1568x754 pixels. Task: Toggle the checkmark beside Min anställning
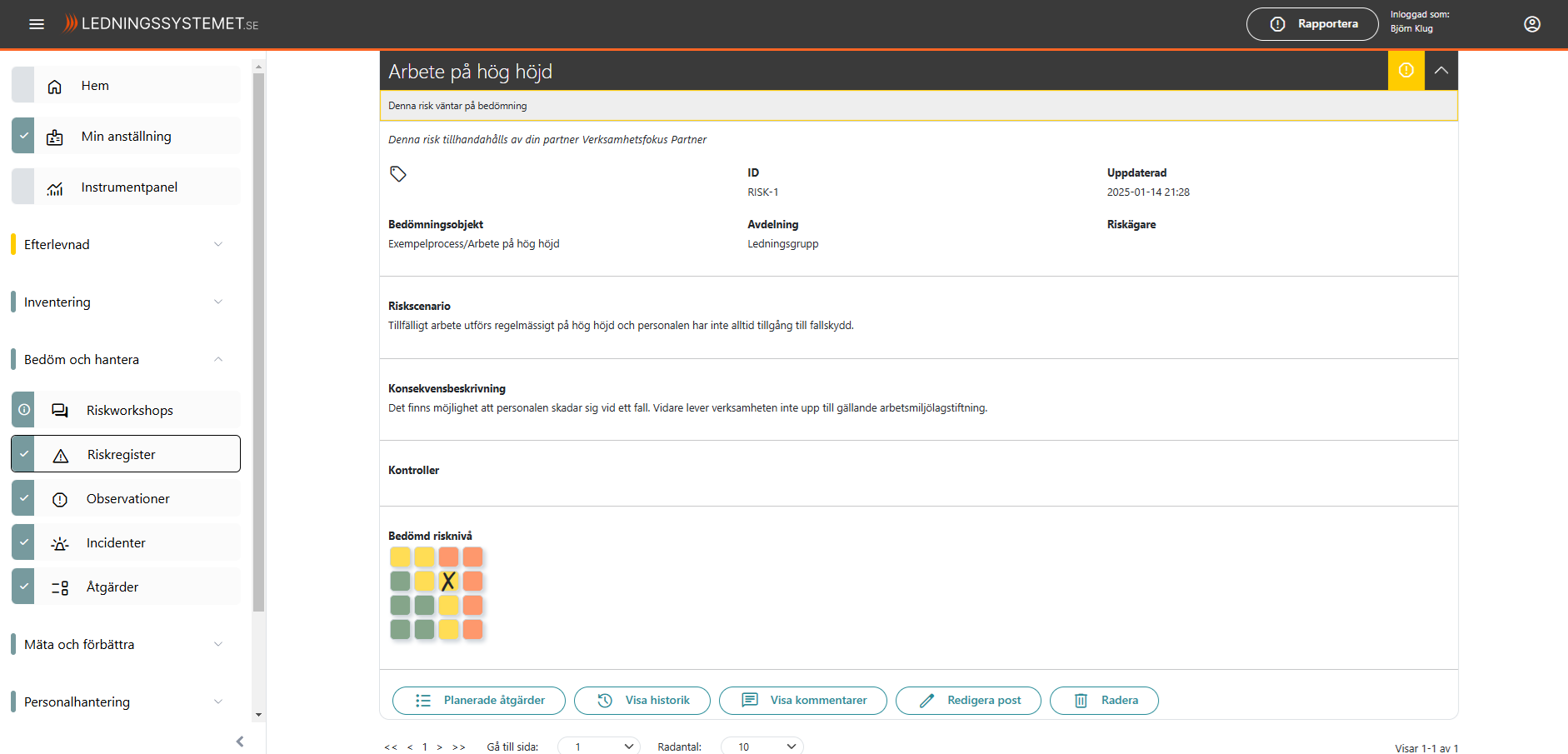pos(24,136)
